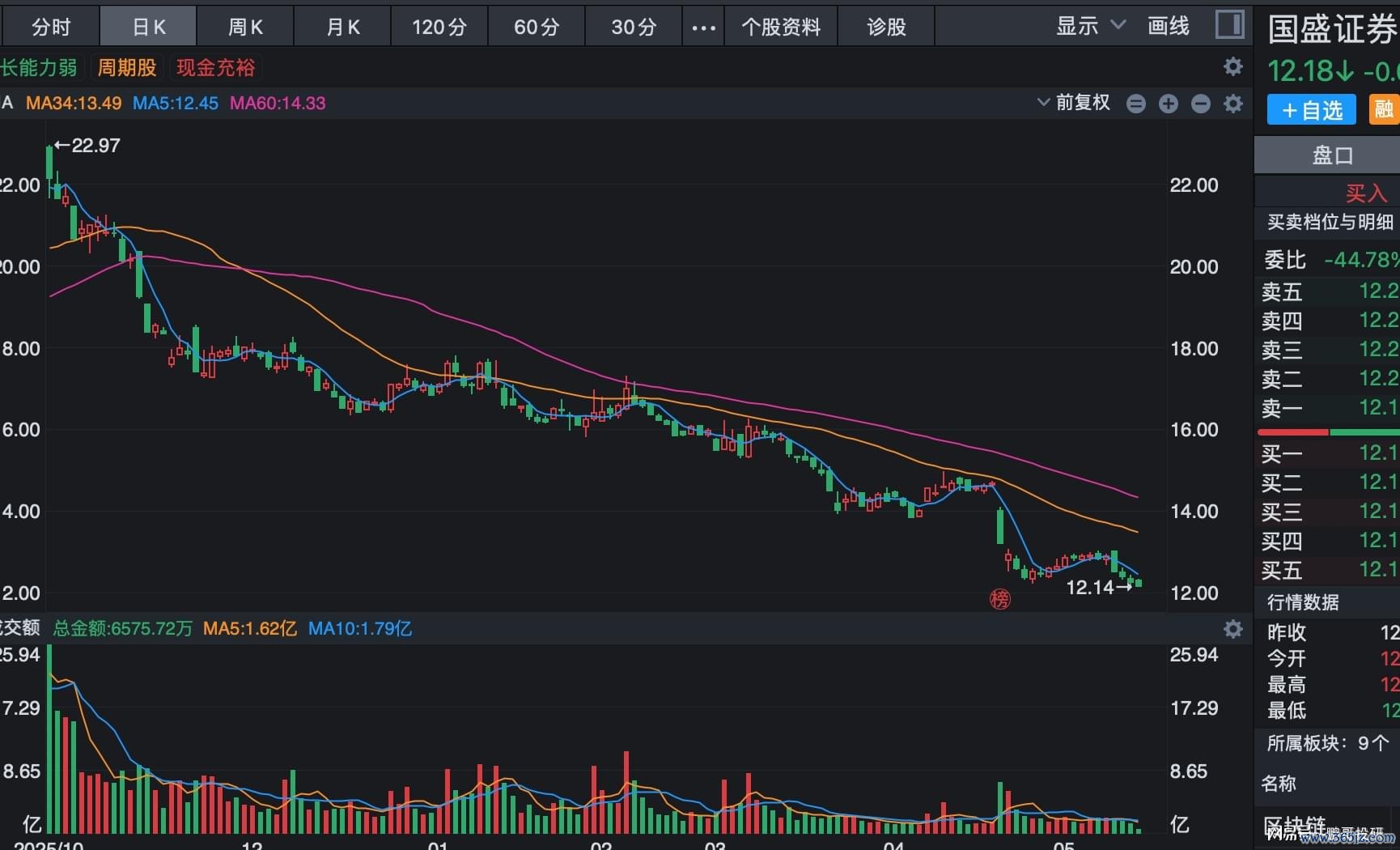1400x850 pixels.
Task: Open the 画线 drawing tools
Action: 1169,26
